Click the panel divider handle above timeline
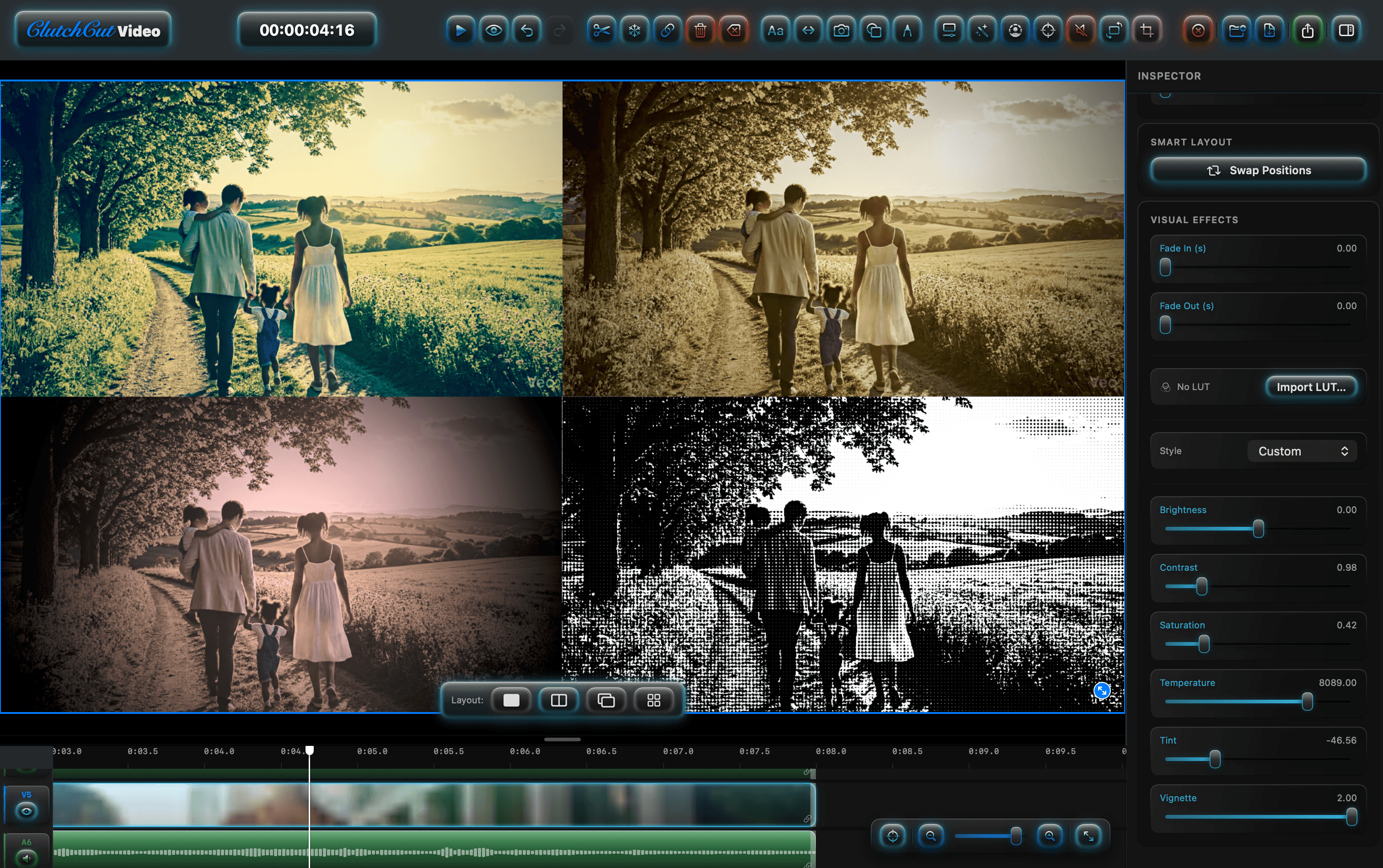1383x868 pixels. click(562, 739)
